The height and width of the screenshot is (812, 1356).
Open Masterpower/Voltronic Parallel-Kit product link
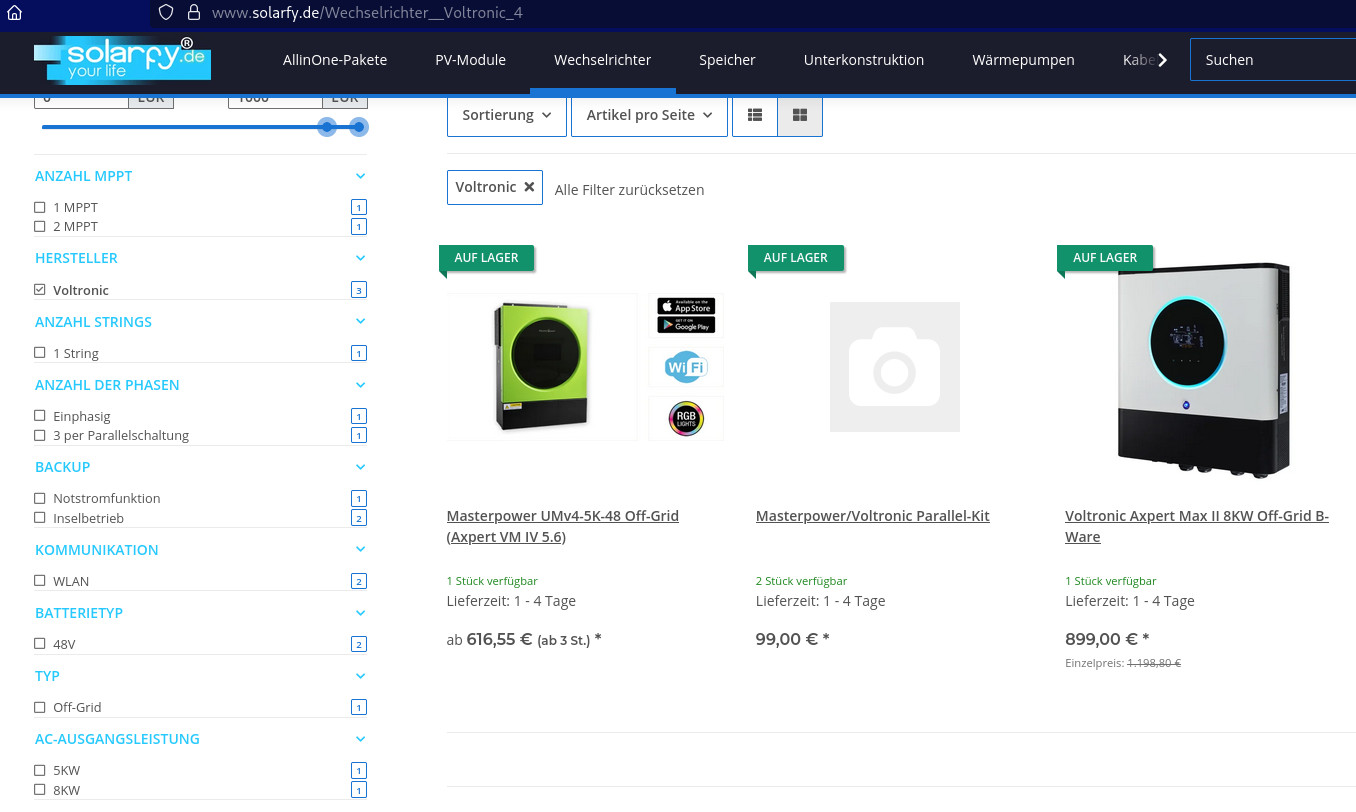click(x=873, y=516)
